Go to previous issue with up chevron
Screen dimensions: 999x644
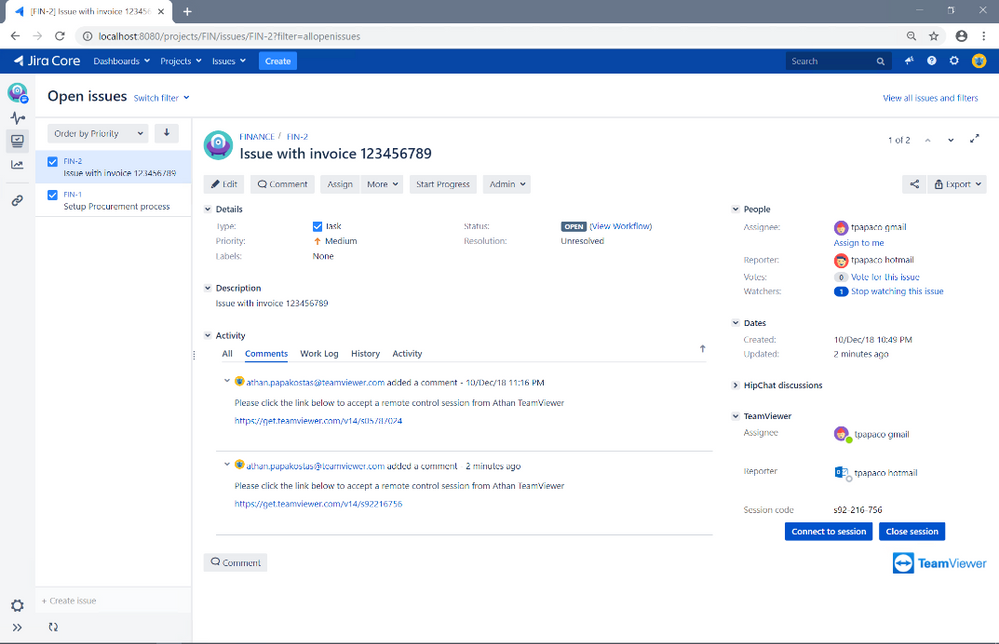[928, 140]
